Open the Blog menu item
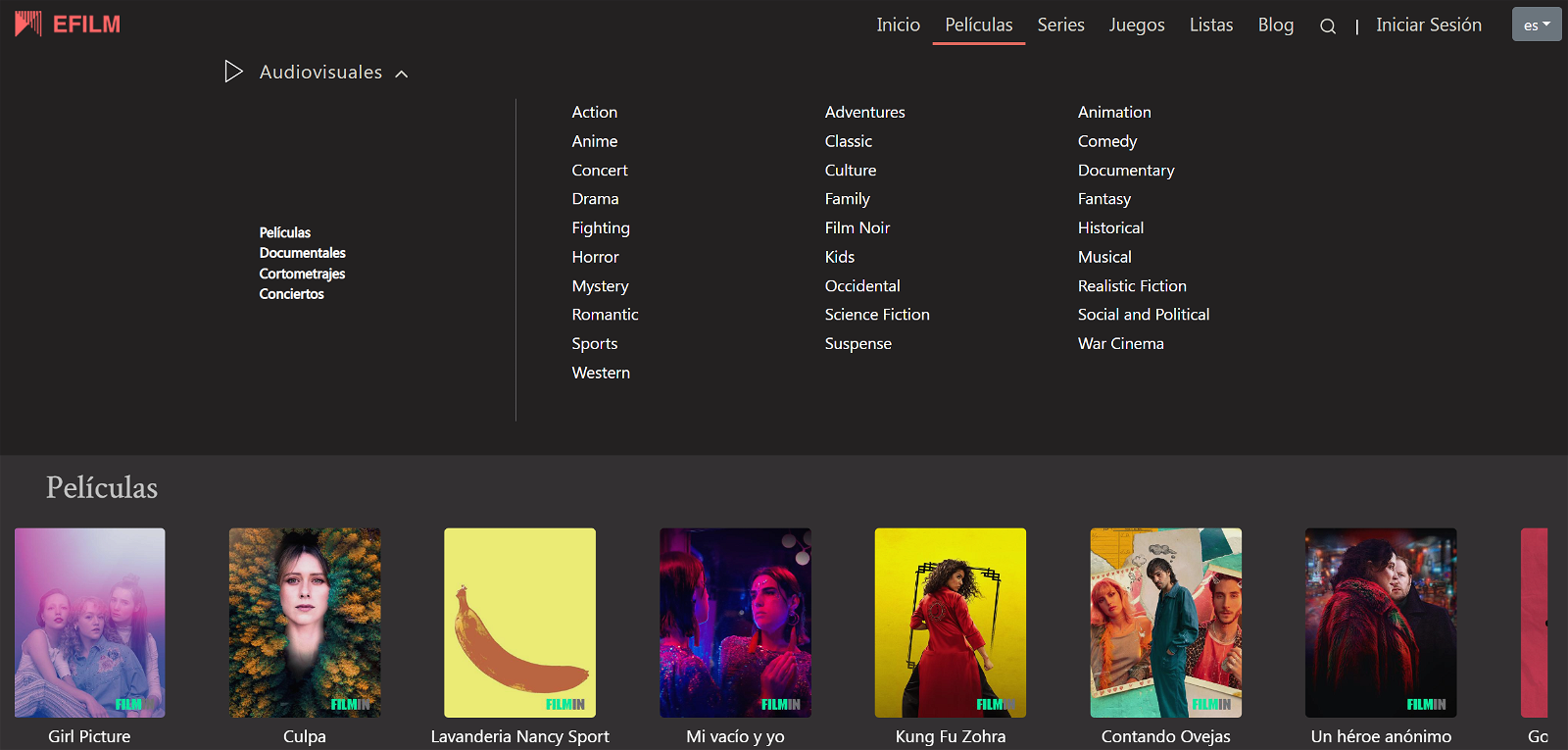 pos(1276,25)
